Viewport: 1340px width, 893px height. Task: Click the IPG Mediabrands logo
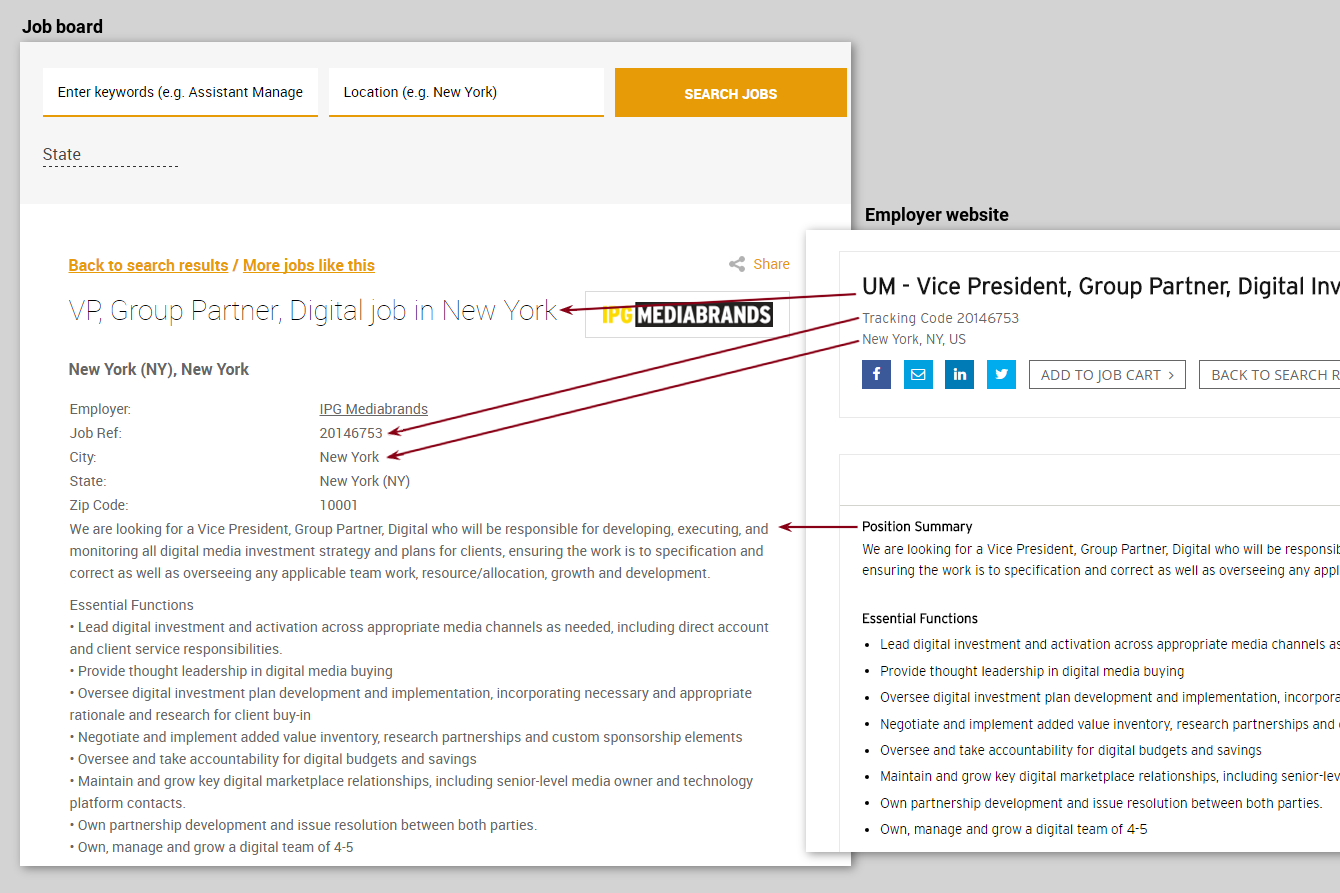pos(687,315)
